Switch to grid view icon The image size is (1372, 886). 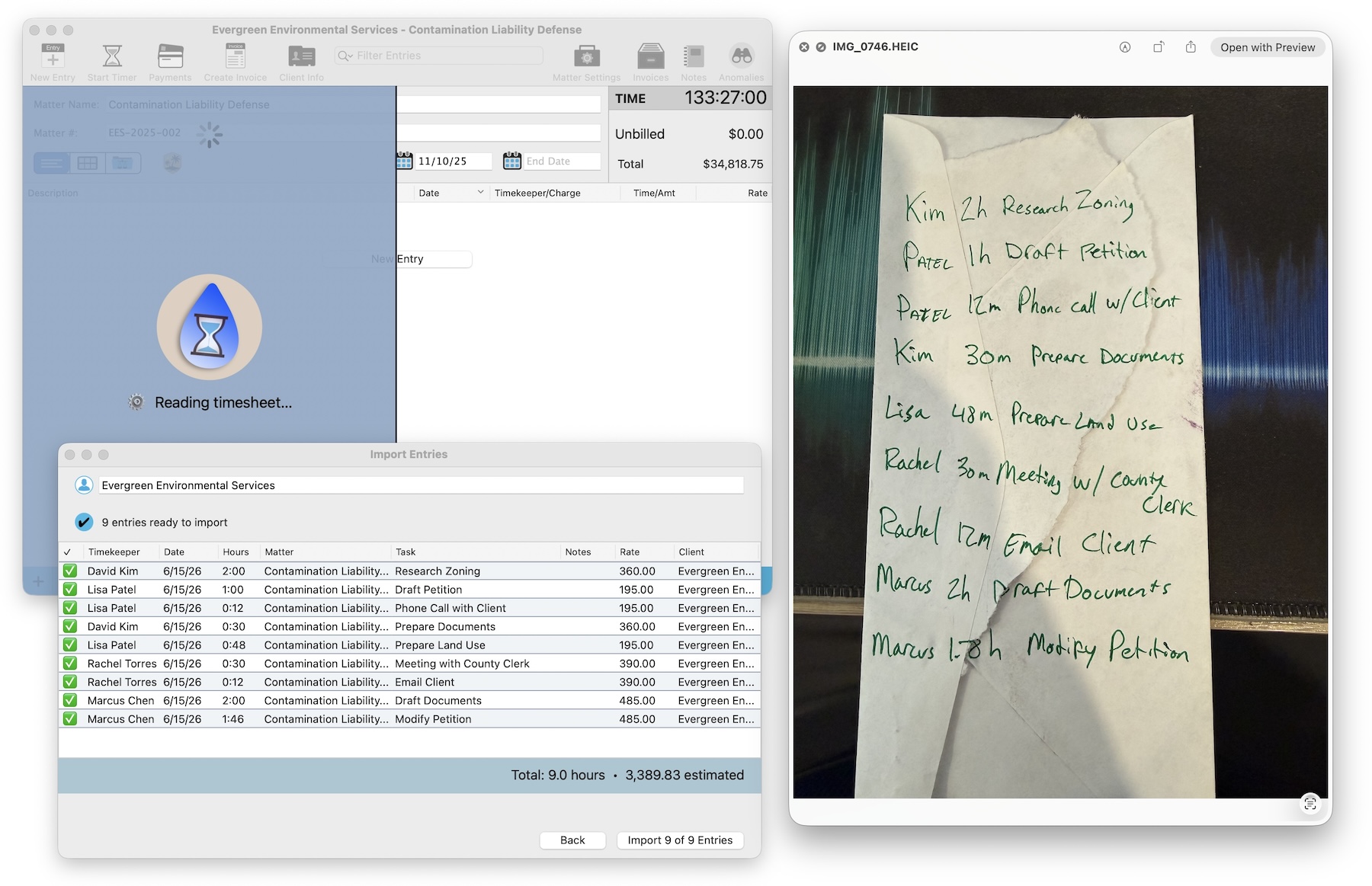pos(88,163)
